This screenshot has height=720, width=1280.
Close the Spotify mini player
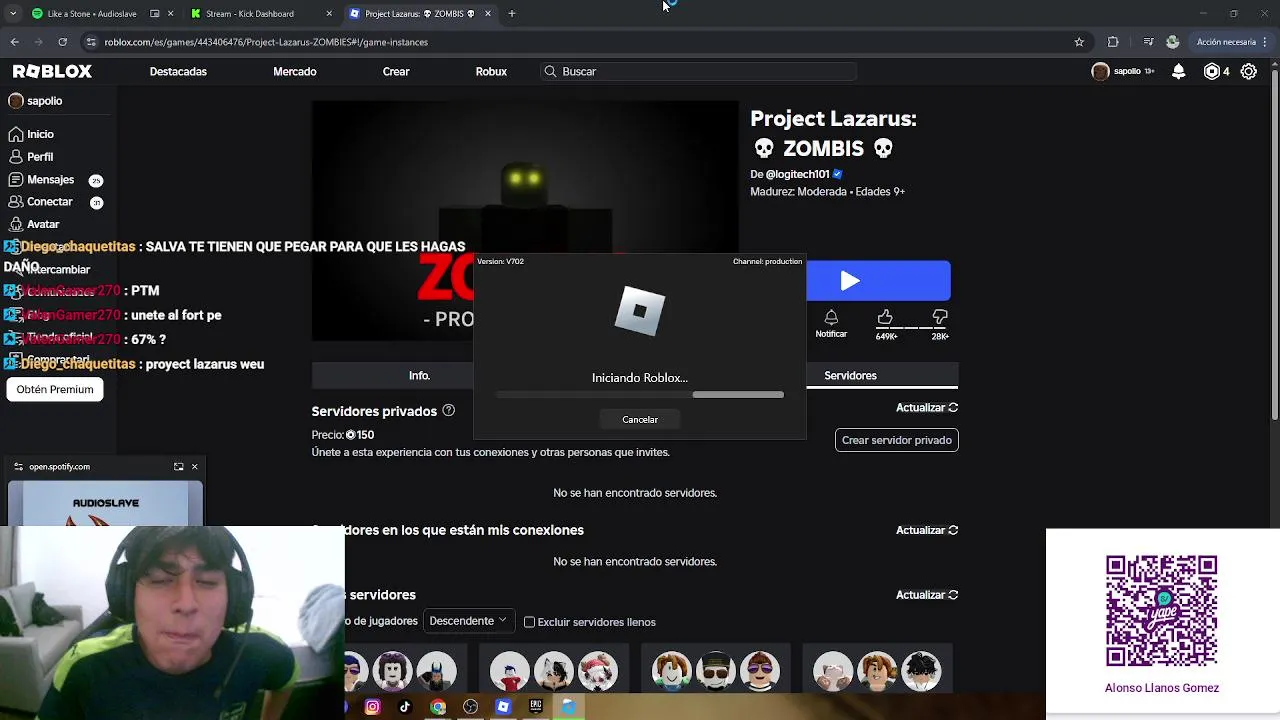click(x=194, y=466)
